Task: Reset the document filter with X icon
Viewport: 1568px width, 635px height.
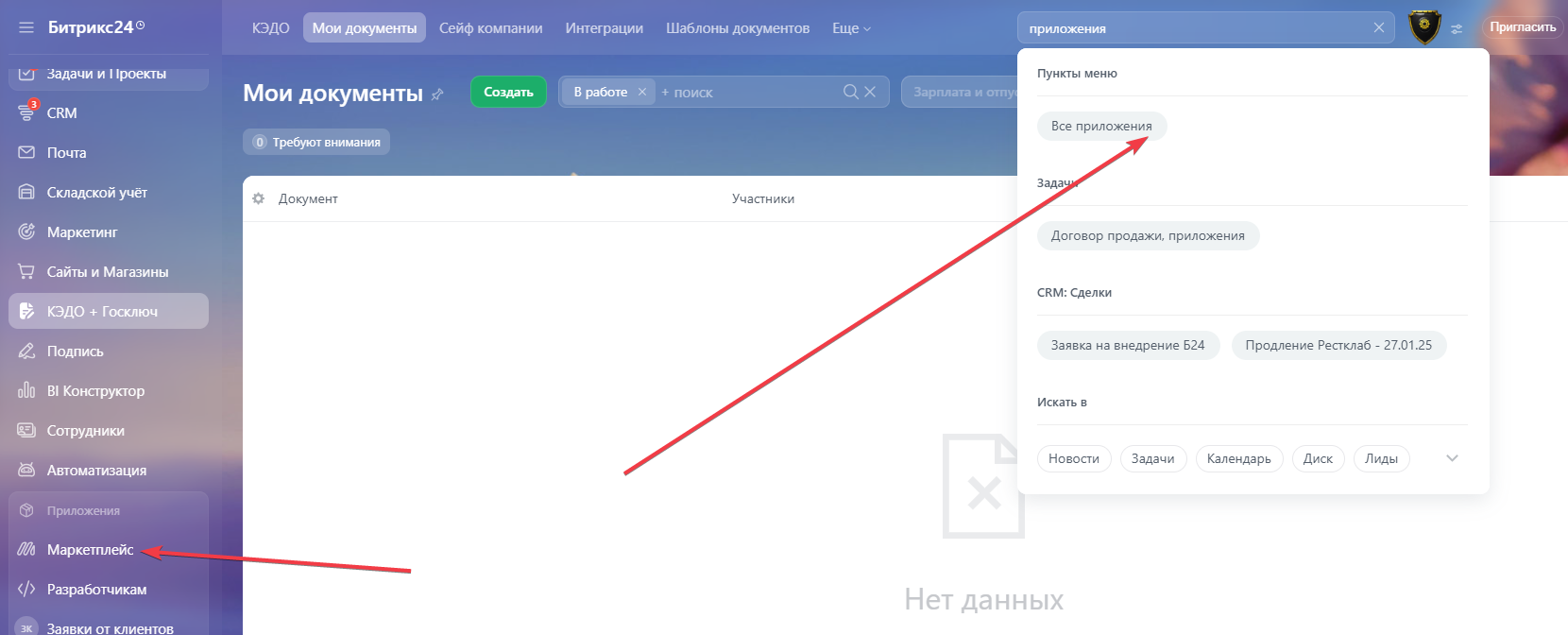Action: coord(870,92)
